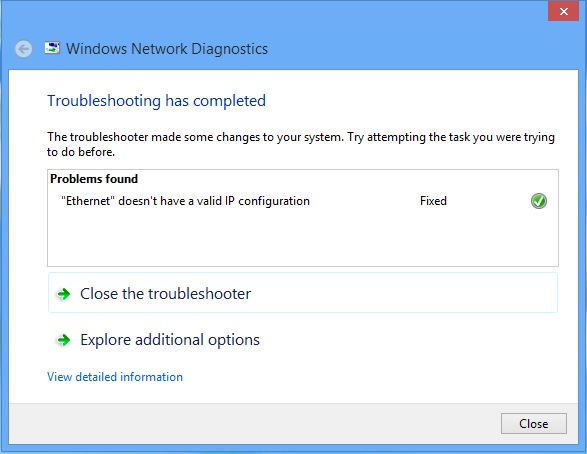Select the "Ethernet" IP configuration problem row
The image size is (587, 454).
303,201
